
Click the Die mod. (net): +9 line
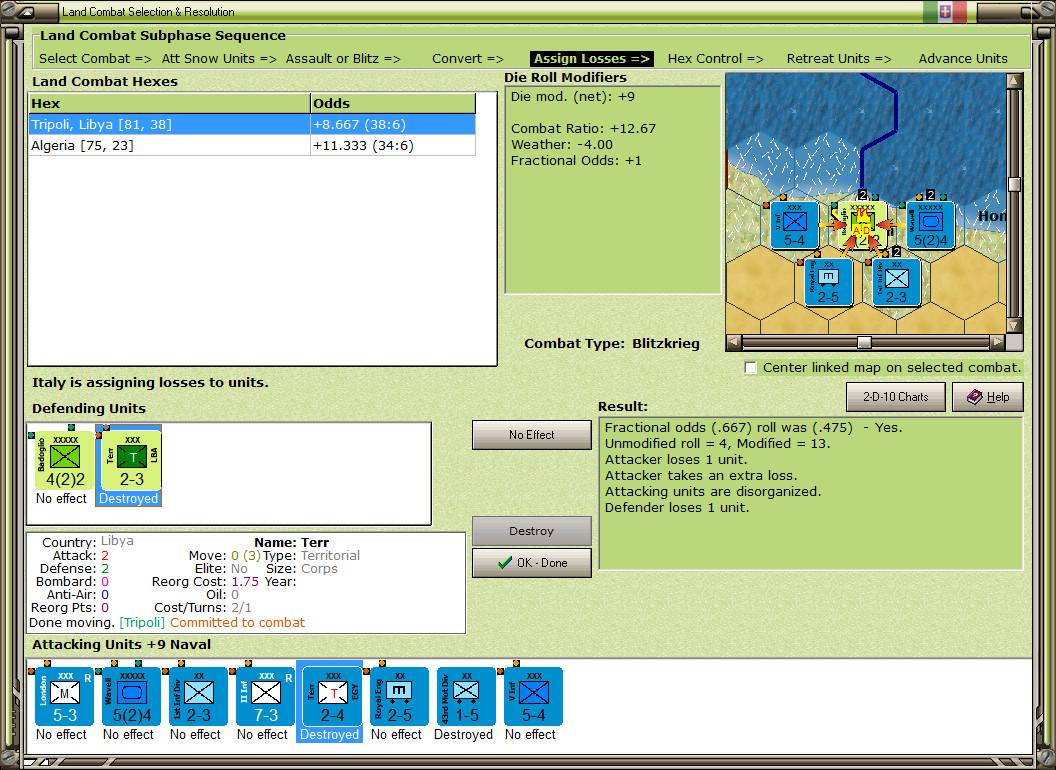tap(572, 96)
